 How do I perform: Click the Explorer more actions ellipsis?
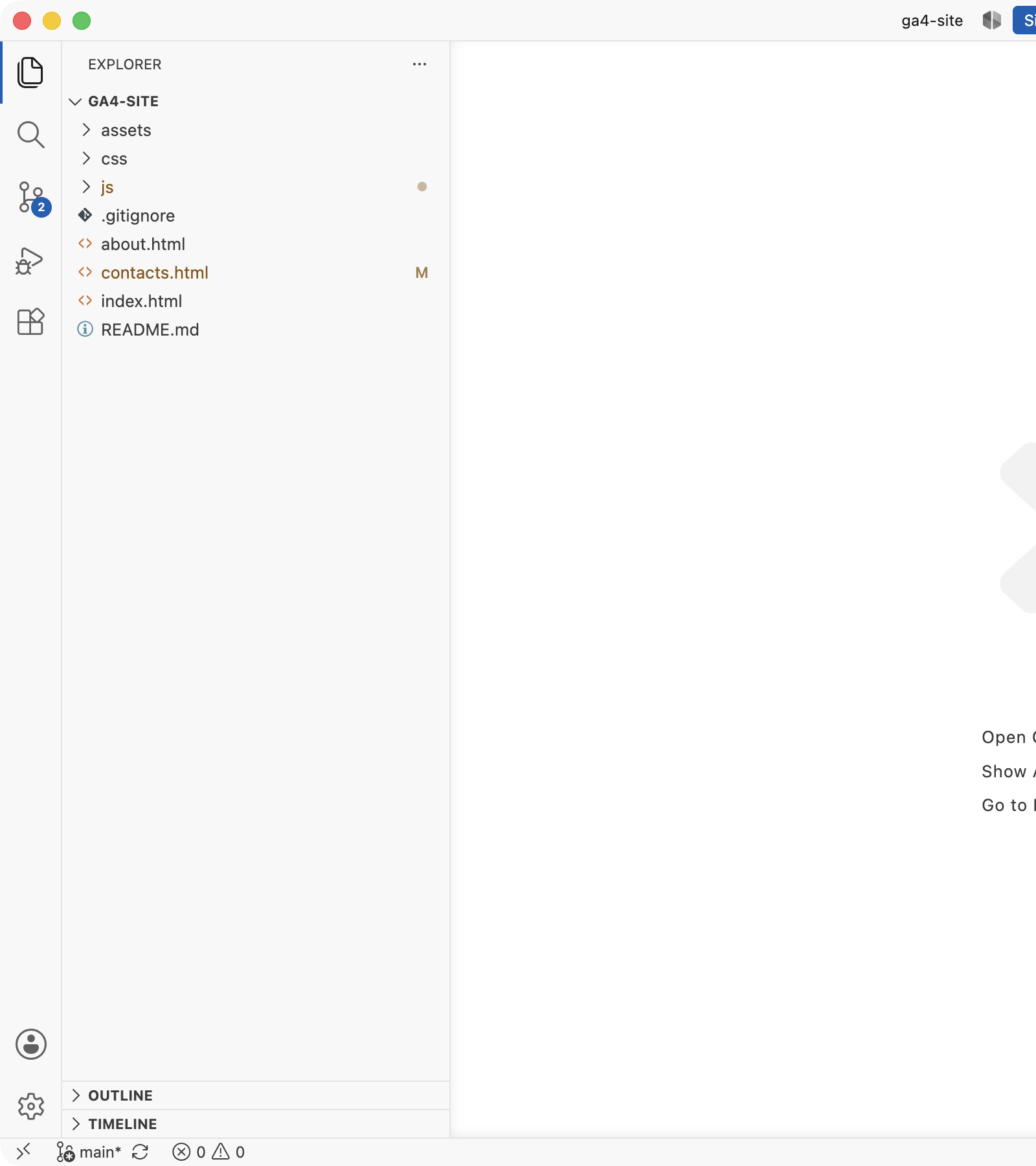[x=420, y=64]
